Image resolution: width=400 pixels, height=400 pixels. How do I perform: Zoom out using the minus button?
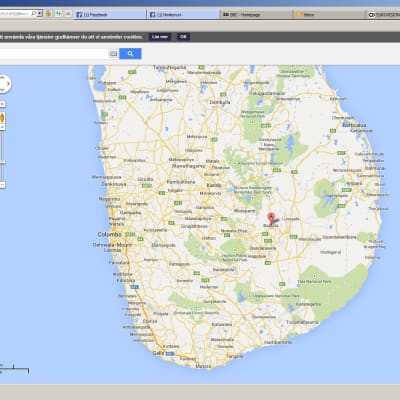(2, 185)
